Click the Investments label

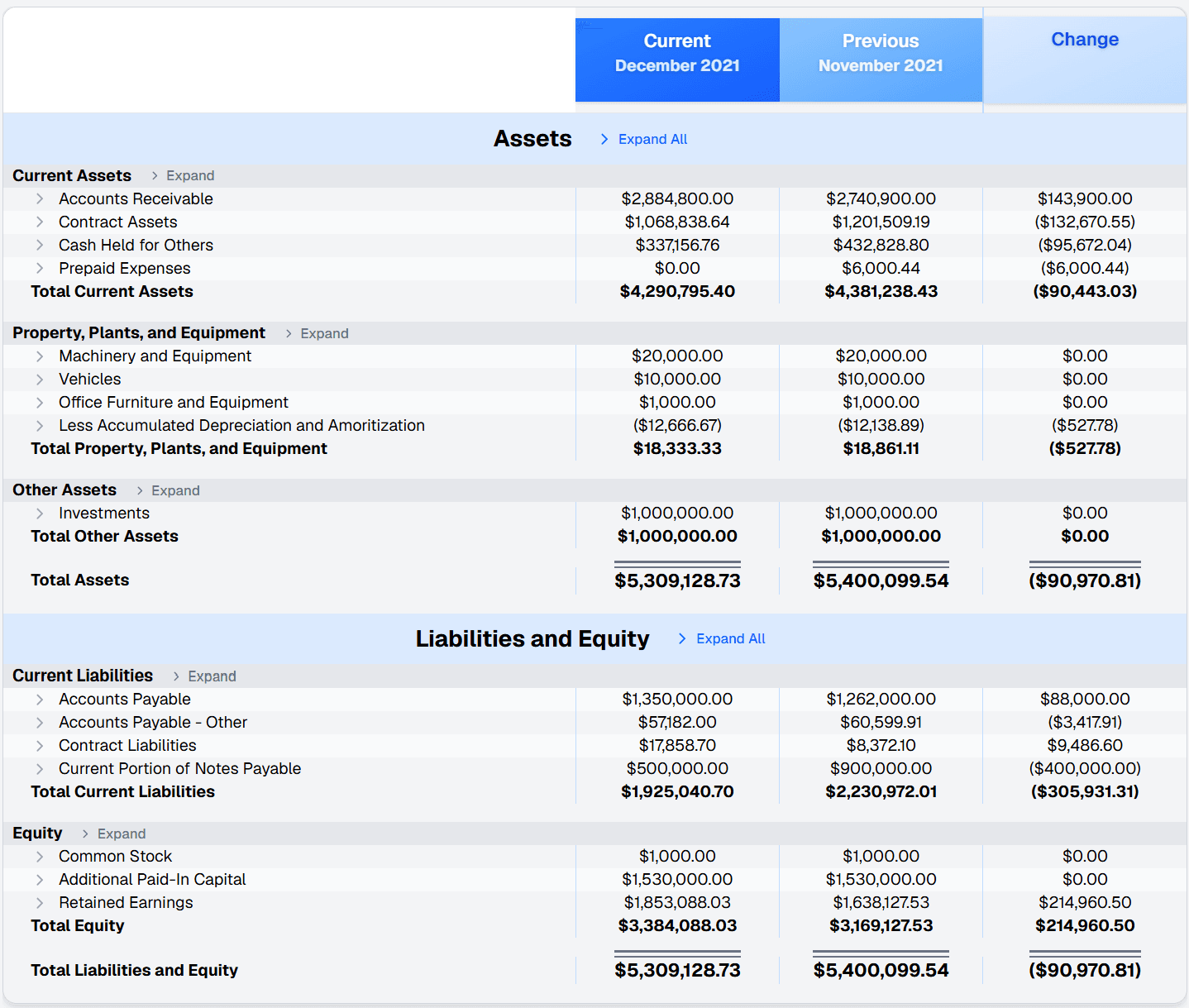pos(104,513)
